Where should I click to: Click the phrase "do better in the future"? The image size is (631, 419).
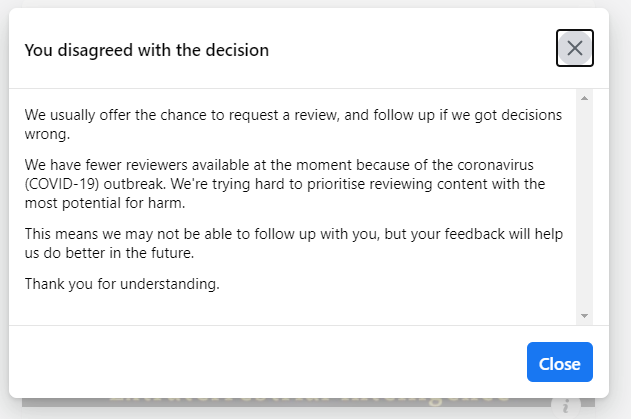120,253
